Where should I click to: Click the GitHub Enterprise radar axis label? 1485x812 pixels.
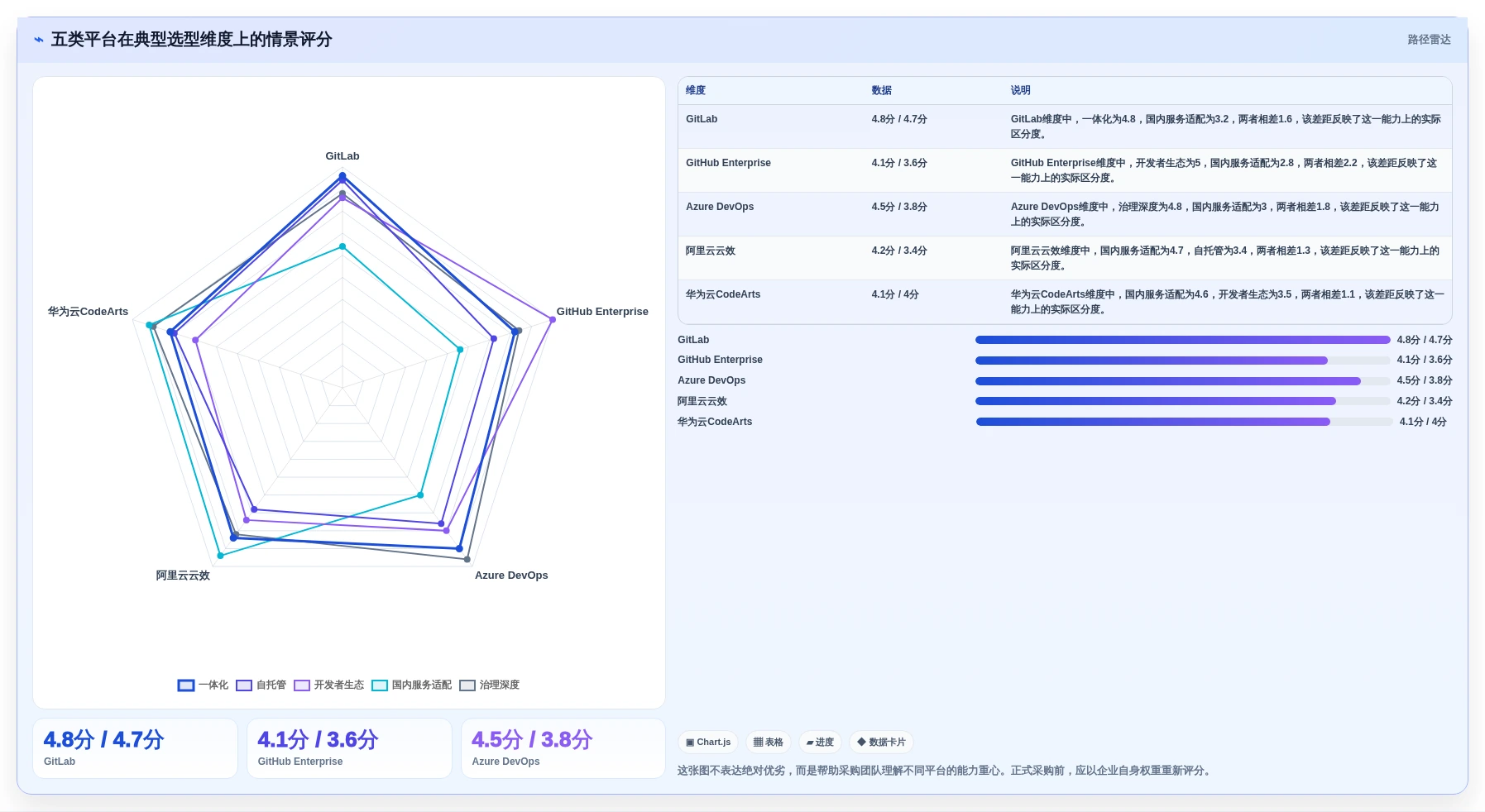coord(602,312)
